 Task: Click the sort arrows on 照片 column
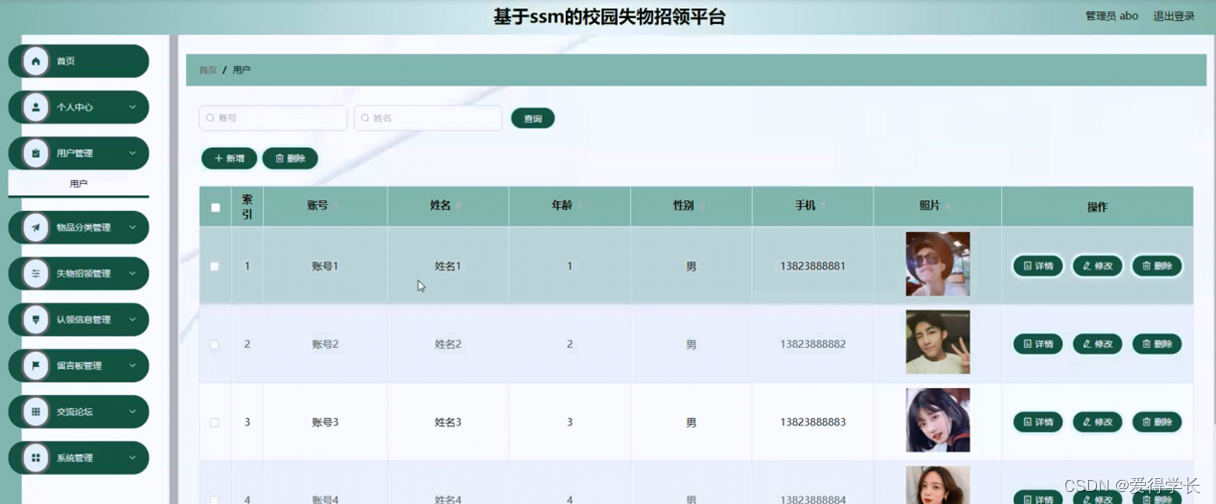pyautogui.click(x=948, y=206)
